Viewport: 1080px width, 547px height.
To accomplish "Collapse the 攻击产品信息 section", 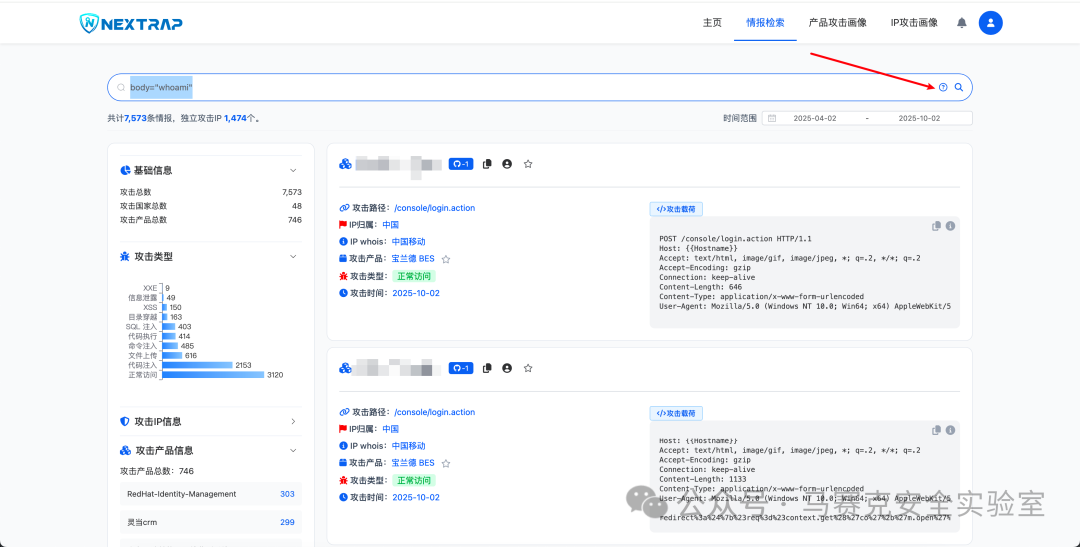I will click(x=293, y=450).
